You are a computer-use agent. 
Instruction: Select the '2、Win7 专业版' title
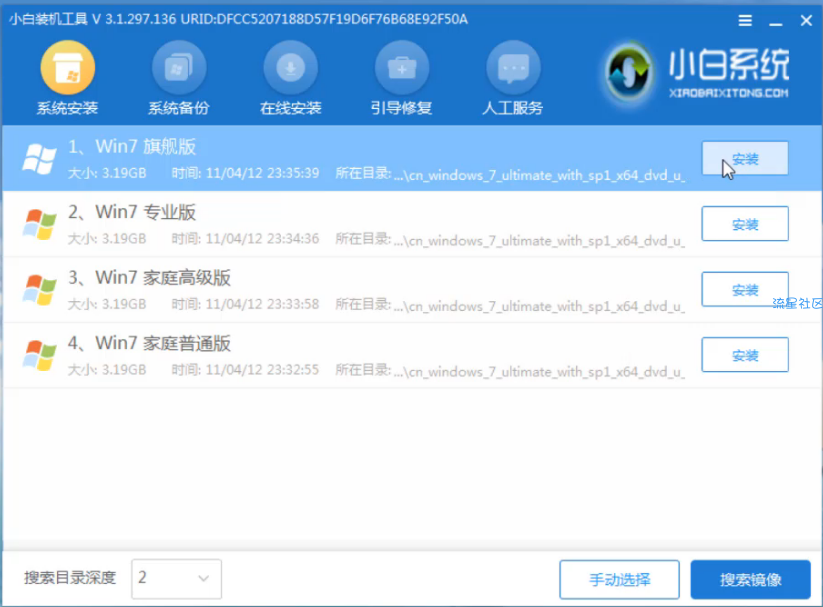[x=132, y=212]
